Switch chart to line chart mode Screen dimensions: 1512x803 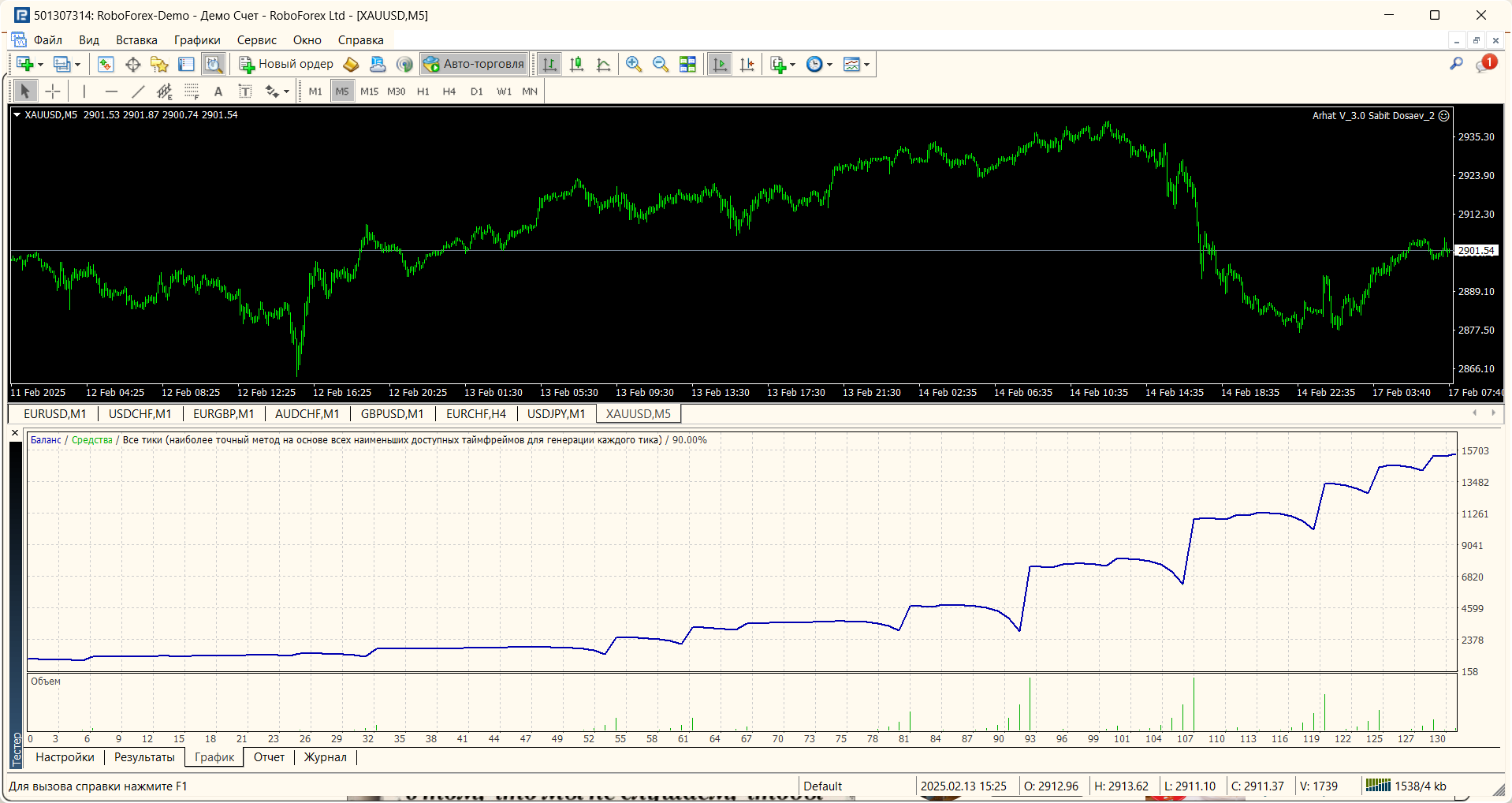604,64
